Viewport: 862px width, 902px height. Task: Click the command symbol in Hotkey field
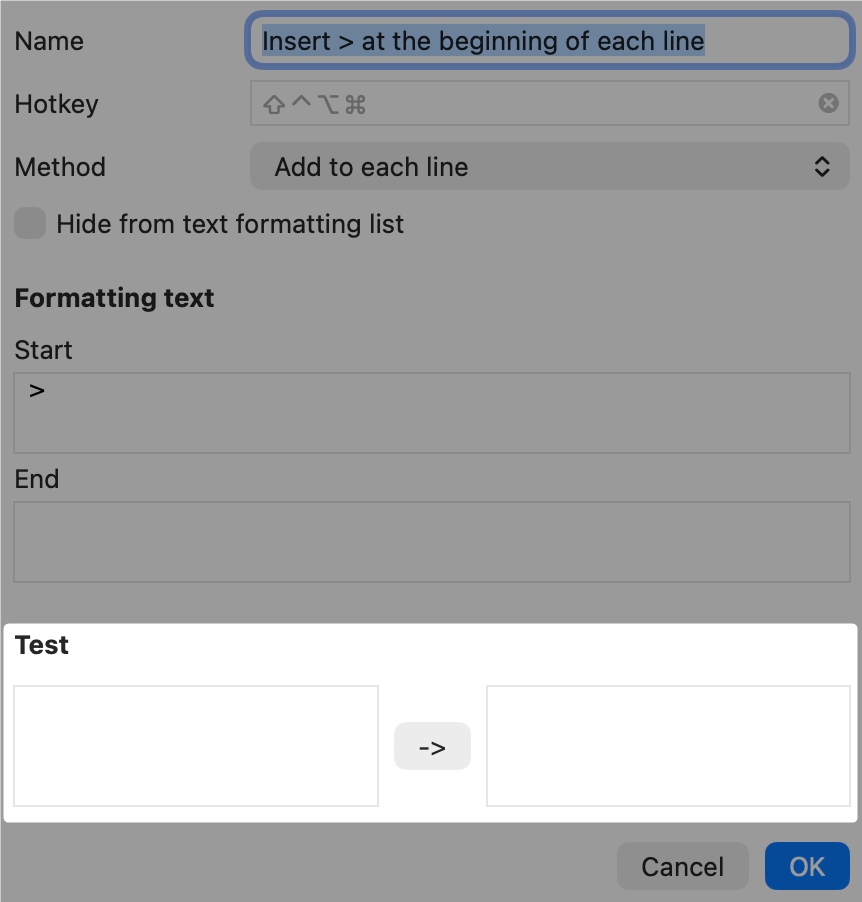(356, 104)
